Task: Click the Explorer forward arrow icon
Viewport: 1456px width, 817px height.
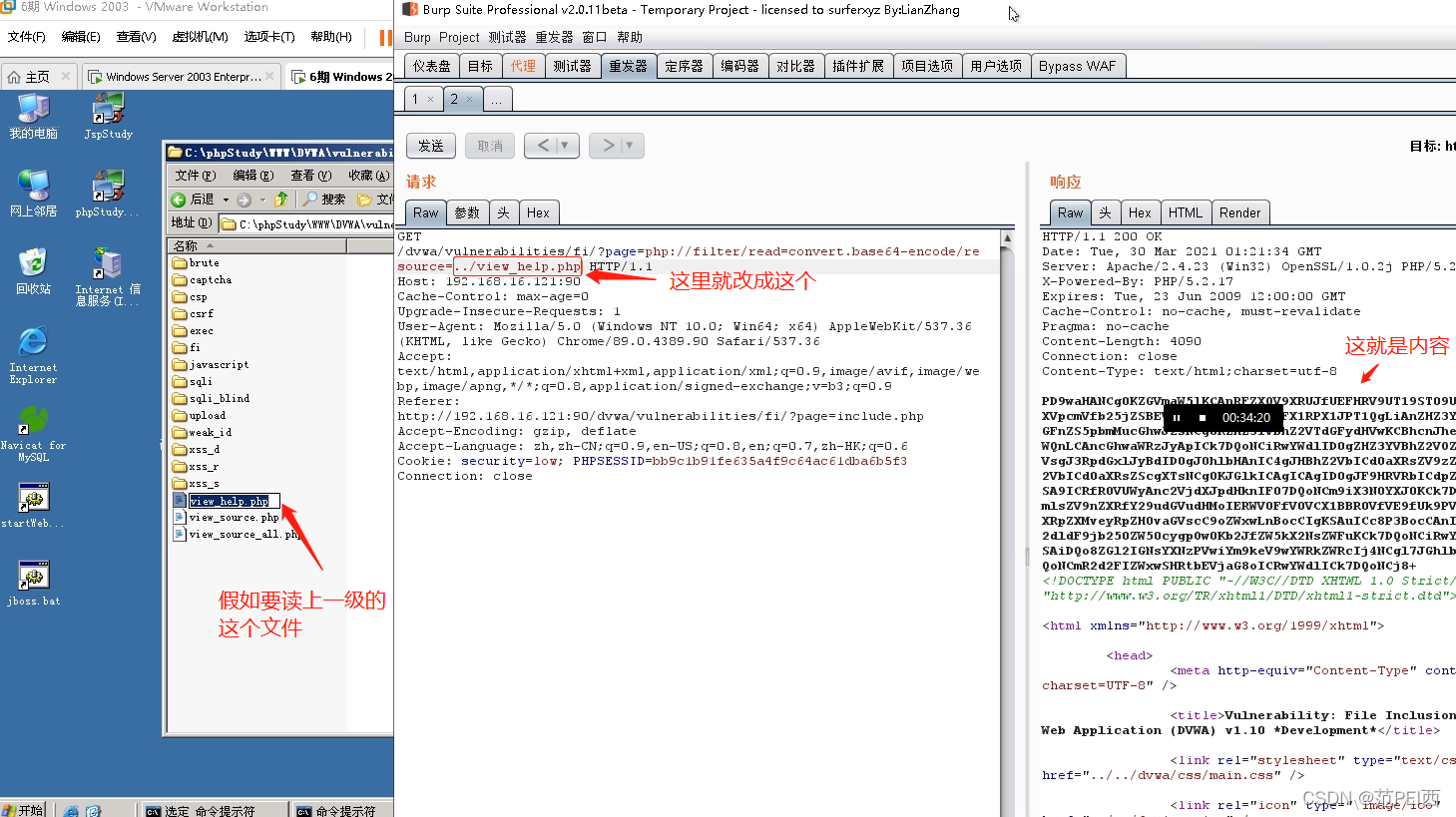Action: click(x=243, y=200)
